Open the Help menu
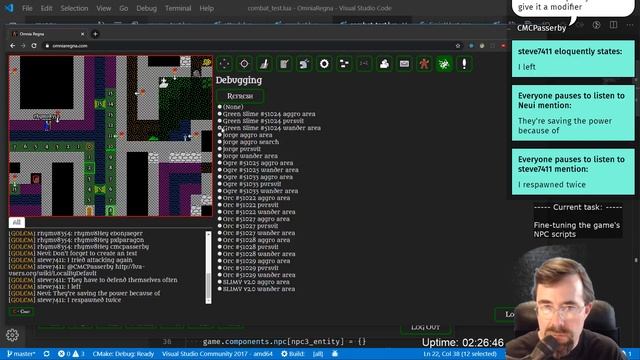 point(207,8)
